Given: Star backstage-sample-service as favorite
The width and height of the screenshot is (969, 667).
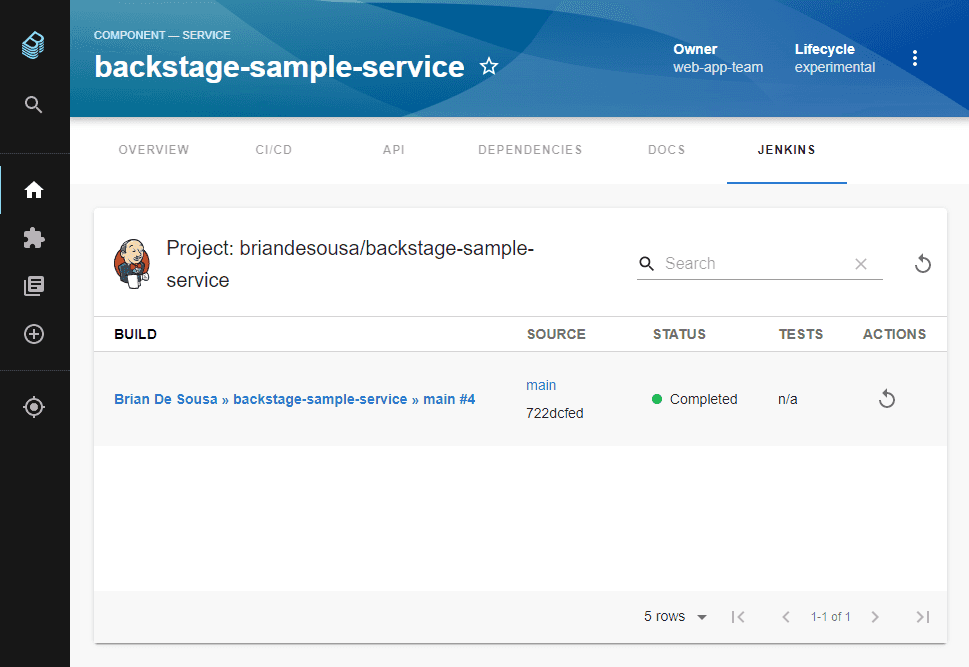Looking at the screenshot, I should (x=489, y=66).
